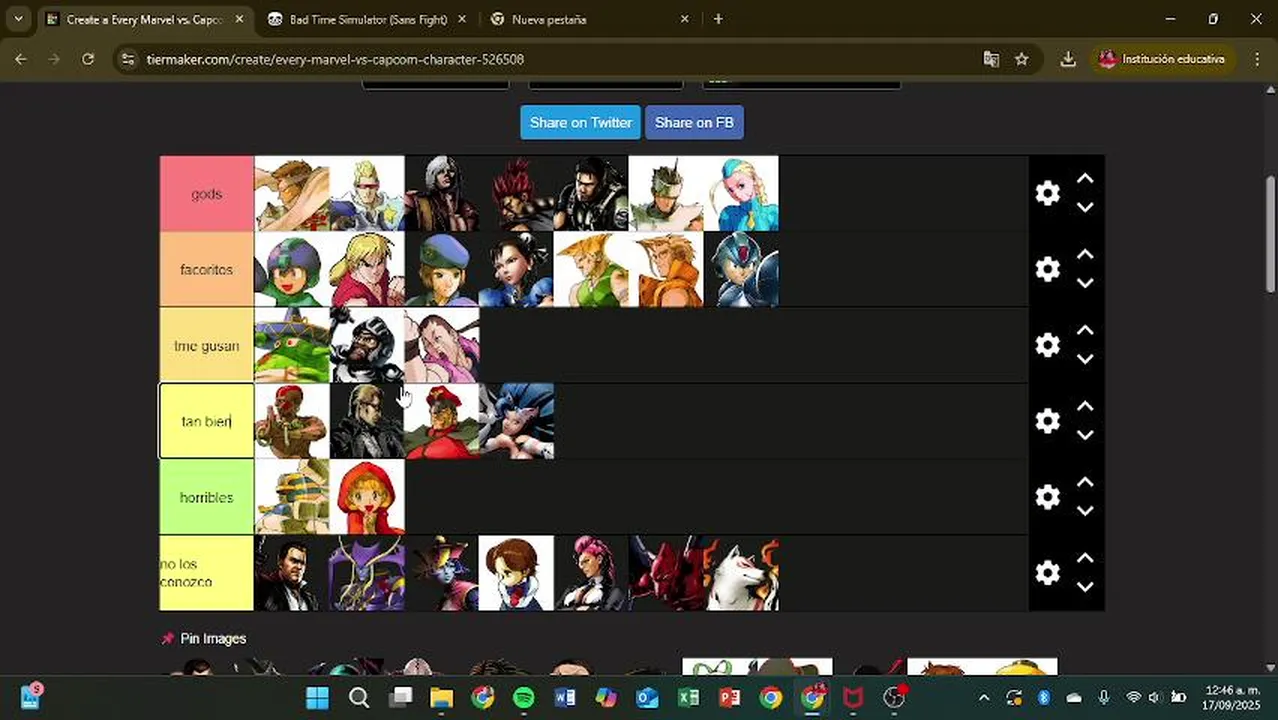Open Institución educativa profile menu

pyautogui.click(x=1163, y=59)
